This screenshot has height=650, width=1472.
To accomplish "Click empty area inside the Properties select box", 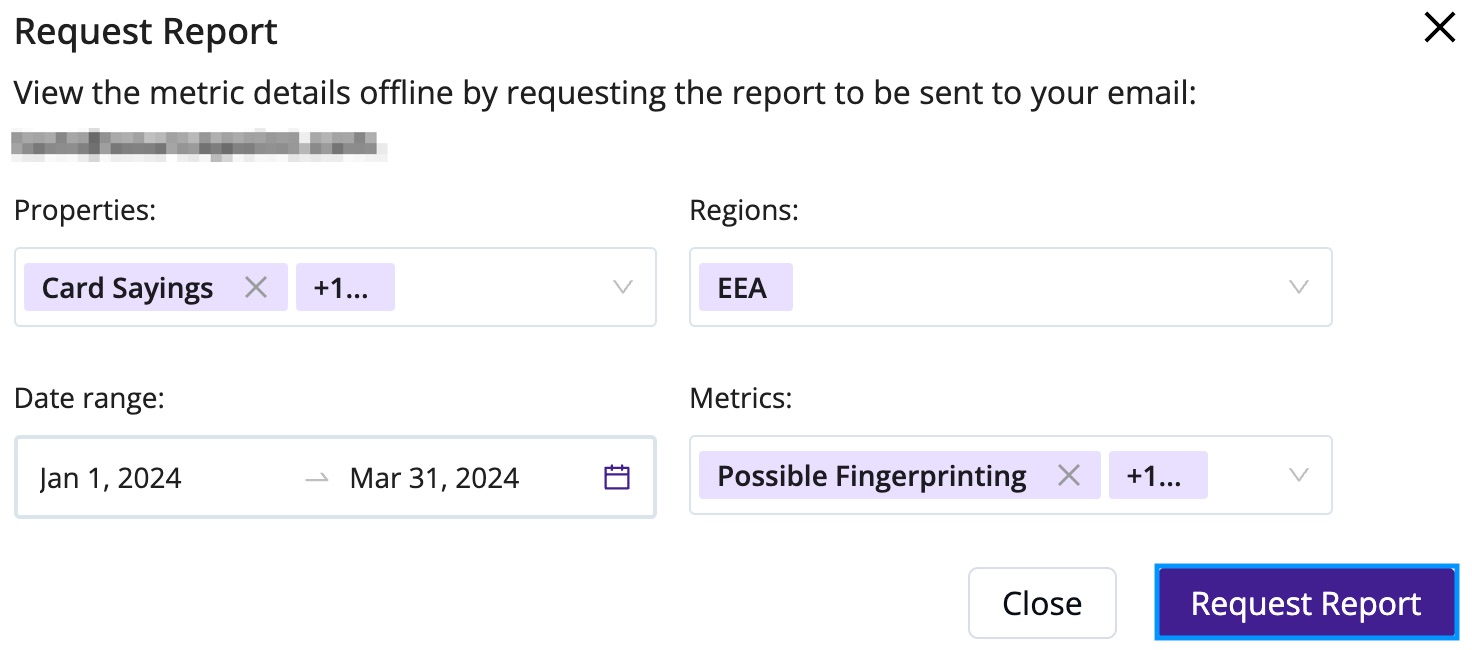I will [500, 288].
